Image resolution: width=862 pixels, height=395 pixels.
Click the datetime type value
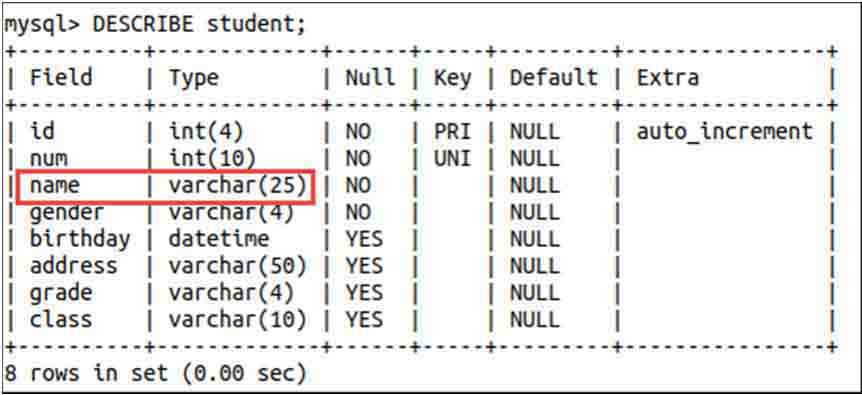[219, 240]
